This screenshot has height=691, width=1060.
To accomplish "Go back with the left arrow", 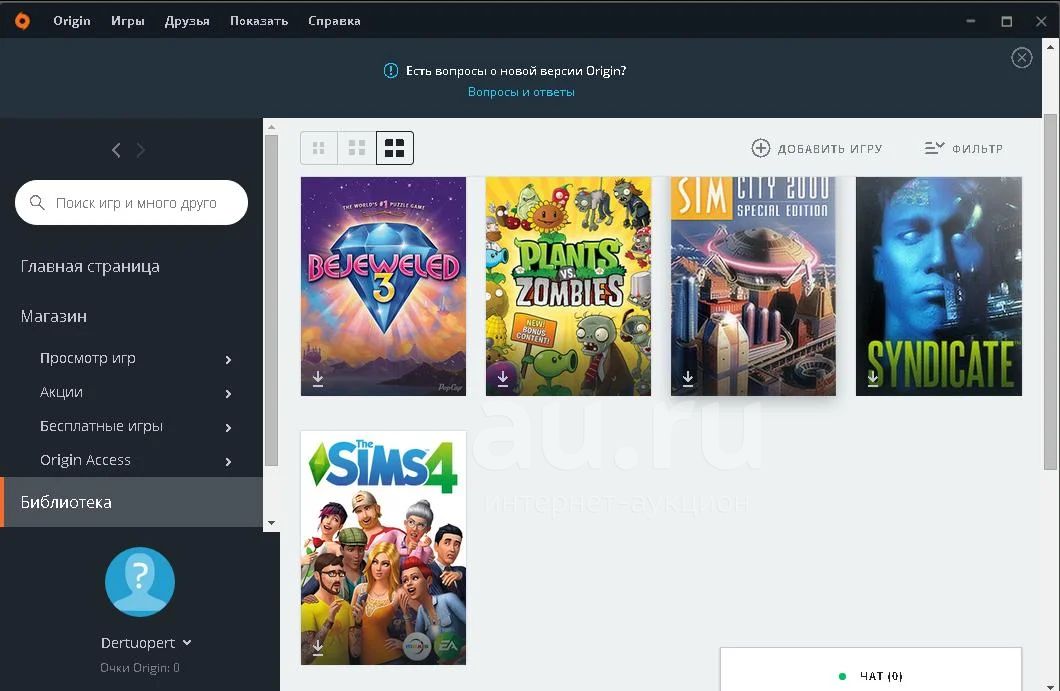I will point(116,150).
